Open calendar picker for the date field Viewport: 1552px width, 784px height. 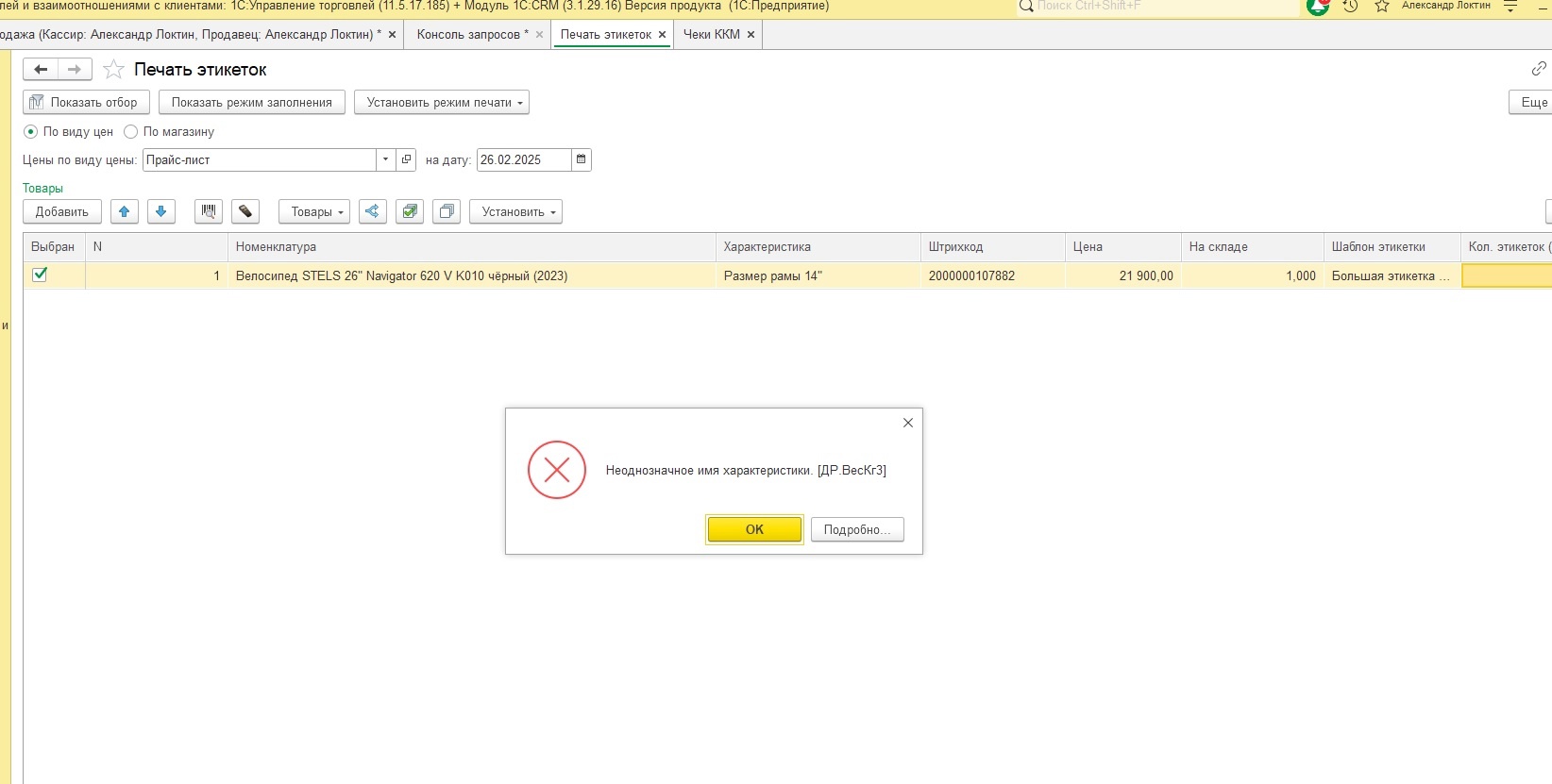click(582, 159)
